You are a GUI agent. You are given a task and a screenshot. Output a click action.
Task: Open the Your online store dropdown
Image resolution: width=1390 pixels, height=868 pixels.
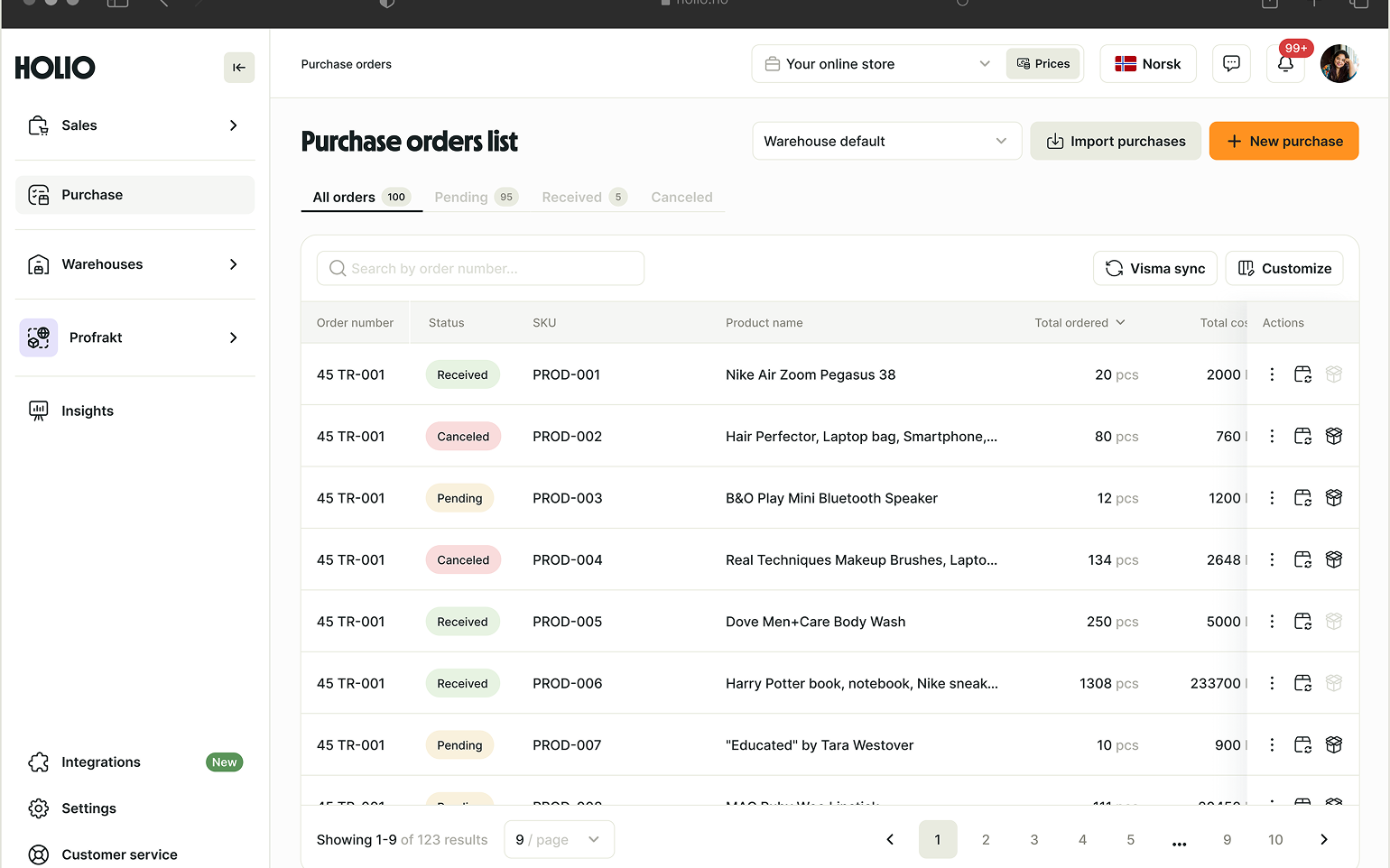pos(877,64)
